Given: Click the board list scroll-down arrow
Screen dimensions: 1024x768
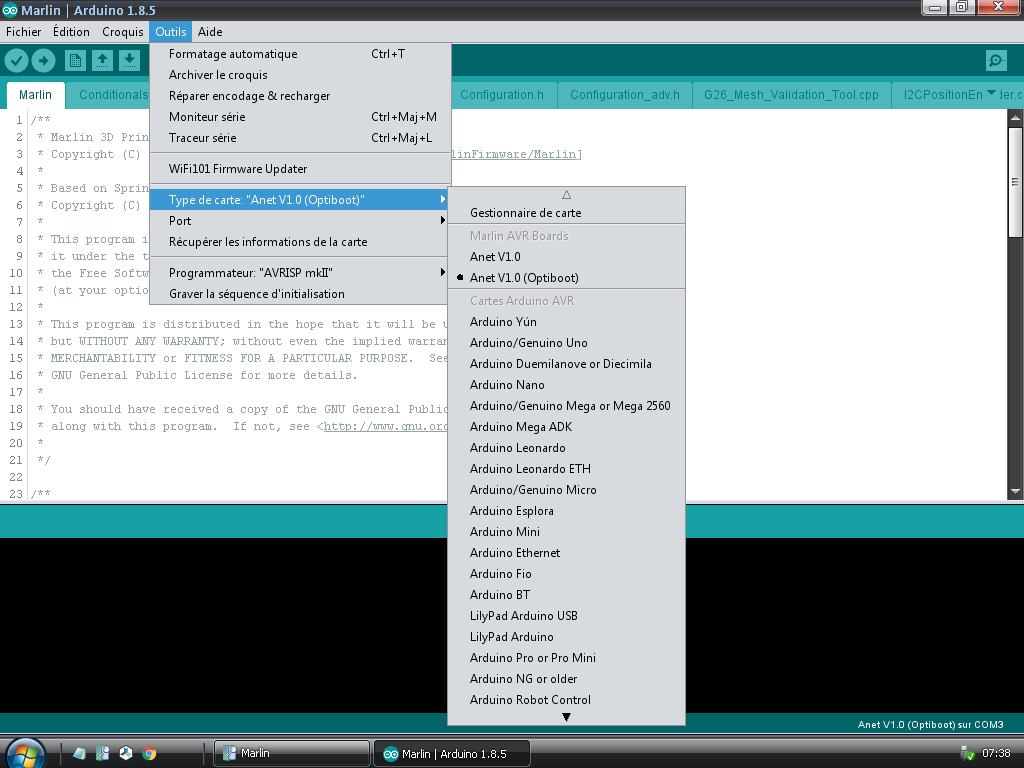Looking at the screenshot, I should 566,717.
